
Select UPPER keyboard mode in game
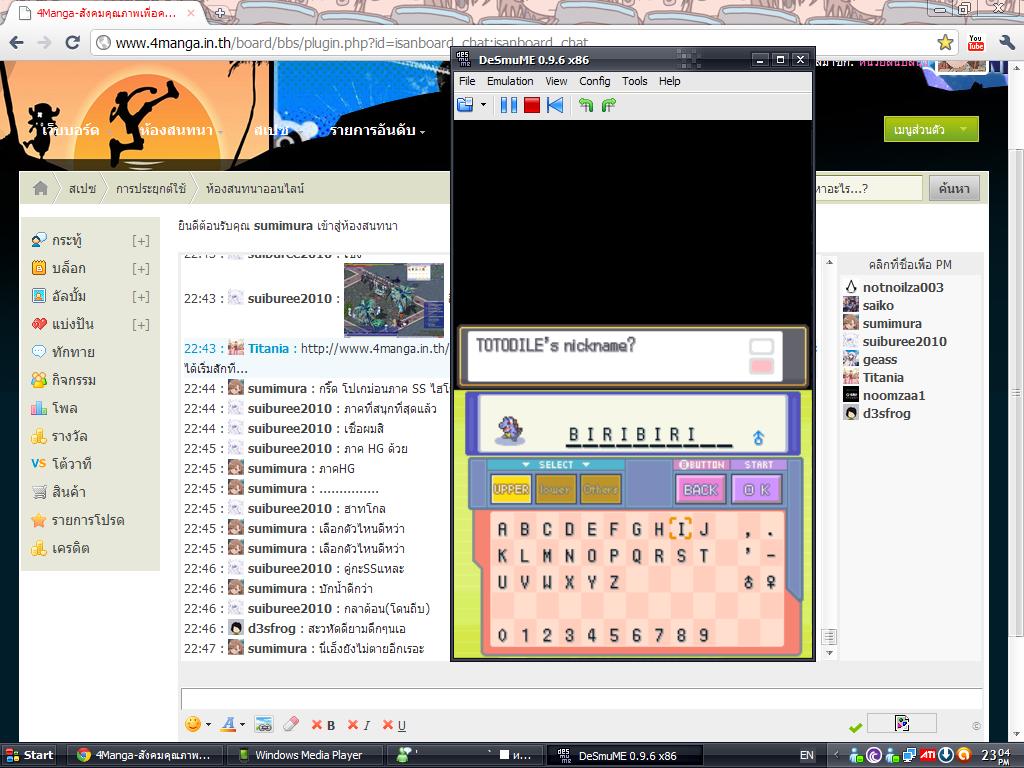[511, 489]
